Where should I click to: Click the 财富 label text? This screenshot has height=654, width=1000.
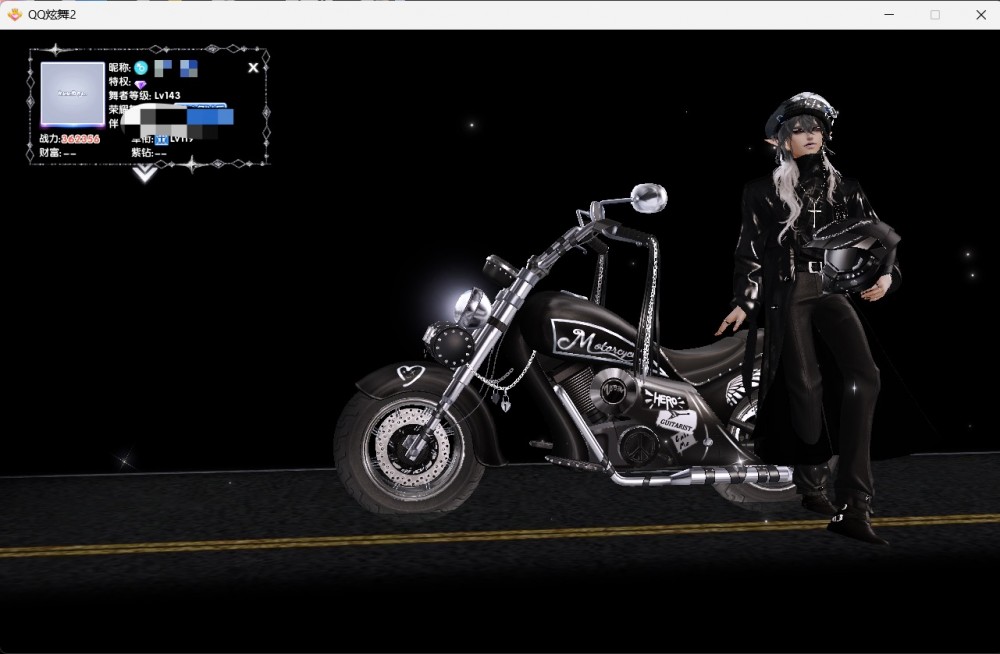(x=49, y=152)
